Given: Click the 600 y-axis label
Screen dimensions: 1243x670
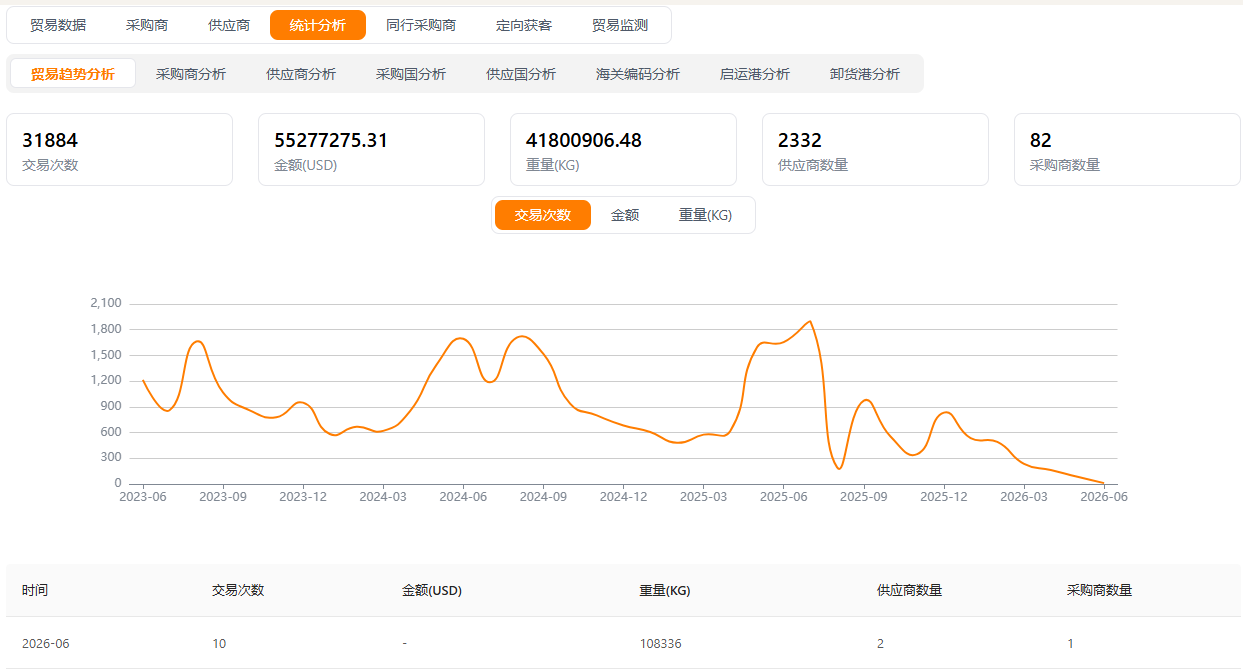Looking at the screenshot, I should [111, 432].
